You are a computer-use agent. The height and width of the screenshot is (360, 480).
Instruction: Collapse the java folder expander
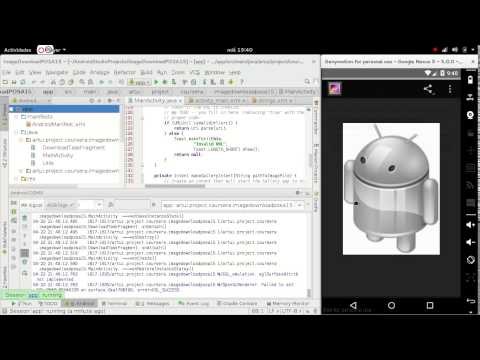(x=16, y=132)
